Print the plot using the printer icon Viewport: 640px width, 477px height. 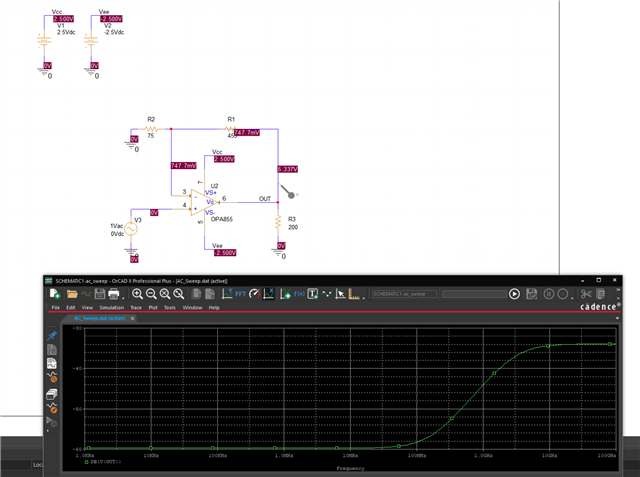point(113,294)
